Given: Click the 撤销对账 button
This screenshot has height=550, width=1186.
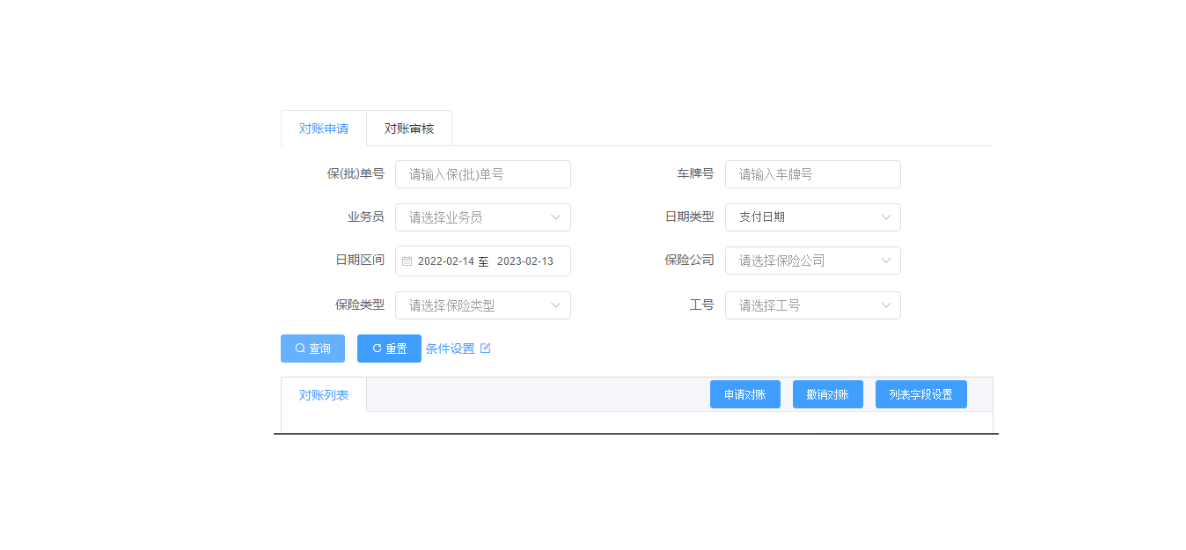Looking at the screenshot, I should point(827,394).
